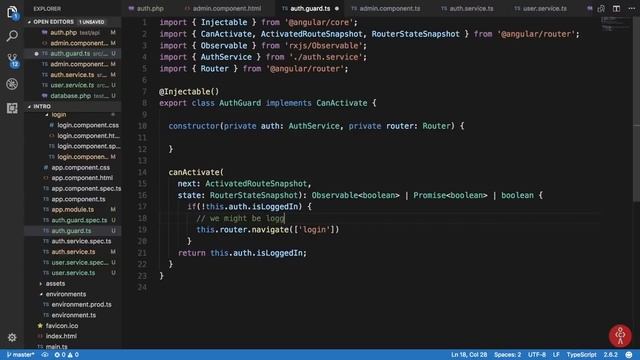The height and width of the screenshot is (360, 640).
Task: Open auth.guard.spec.ts in file tree
Action: tap(73, 220)
